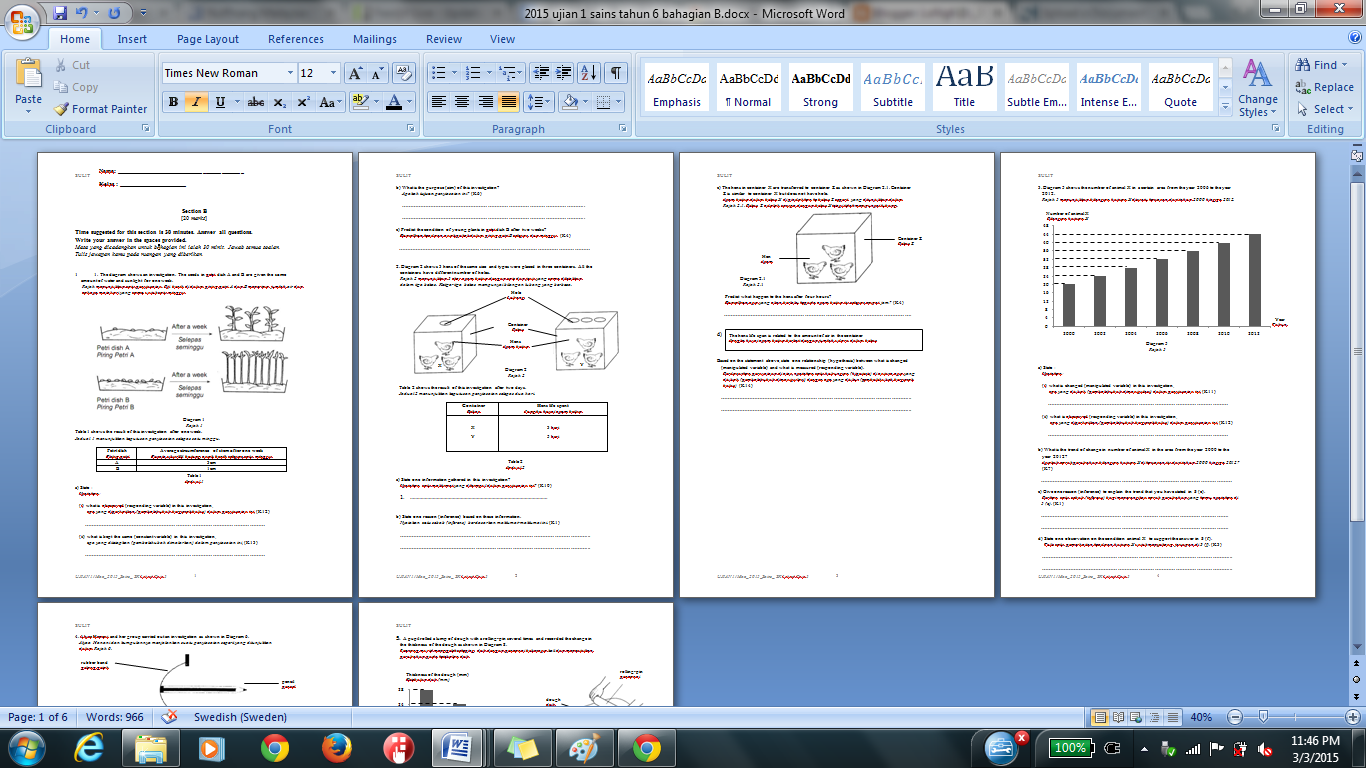This screenshot has width=1366, height=768.
Task: Toggle show paragraph marks
Action: (616, 73)
